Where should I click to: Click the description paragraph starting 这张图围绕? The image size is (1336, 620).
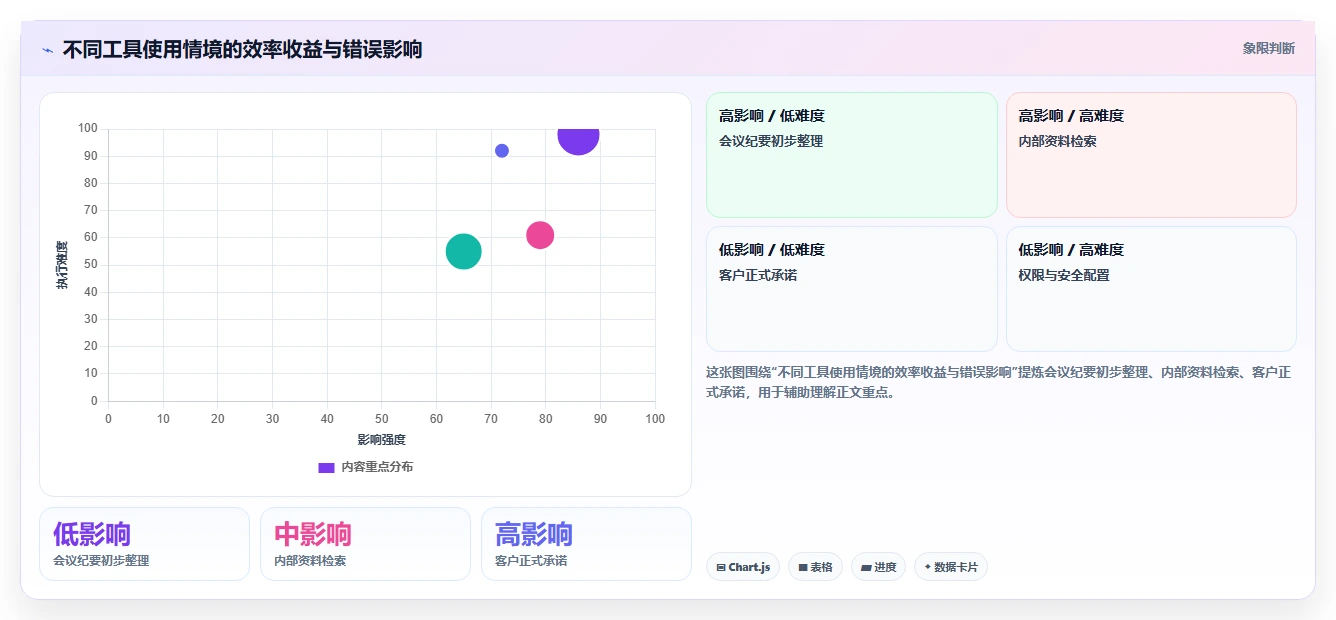(998, 383)
